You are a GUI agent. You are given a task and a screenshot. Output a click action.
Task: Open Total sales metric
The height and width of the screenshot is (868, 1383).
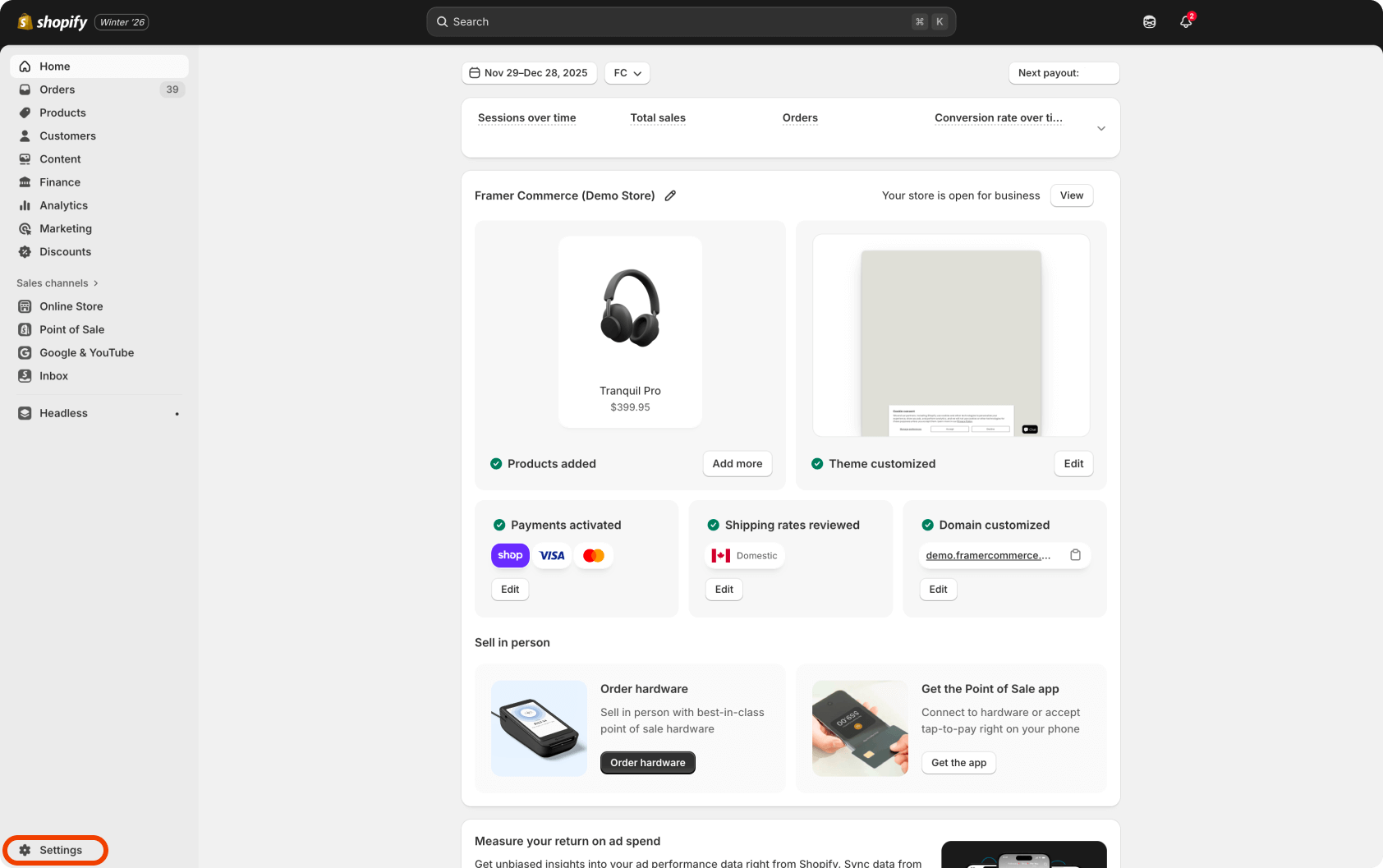click(658, 118)
